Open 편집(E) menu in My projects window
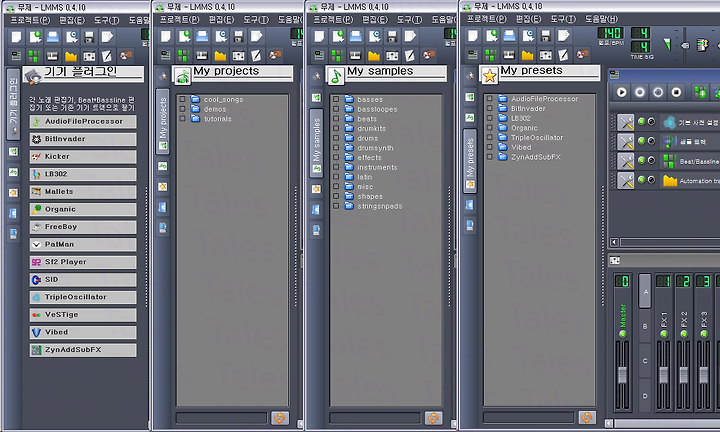The width and height of the screenshot is (720, 432). pos(221,20)
